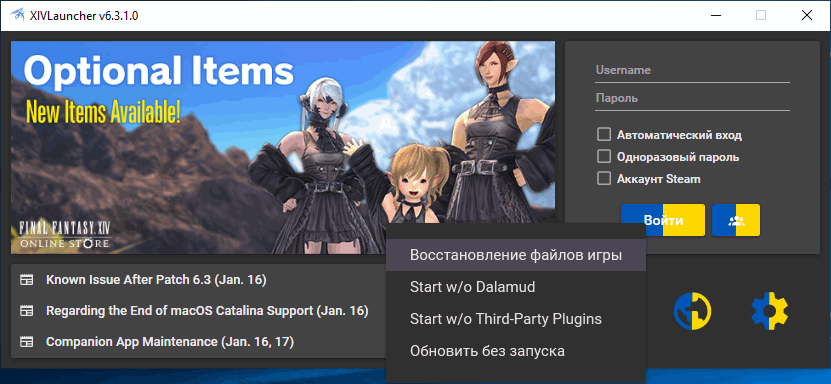This screenshot has width=831, height=384.
Task: Check the Аккаунт Steam option
Action: tap(604, 179)
